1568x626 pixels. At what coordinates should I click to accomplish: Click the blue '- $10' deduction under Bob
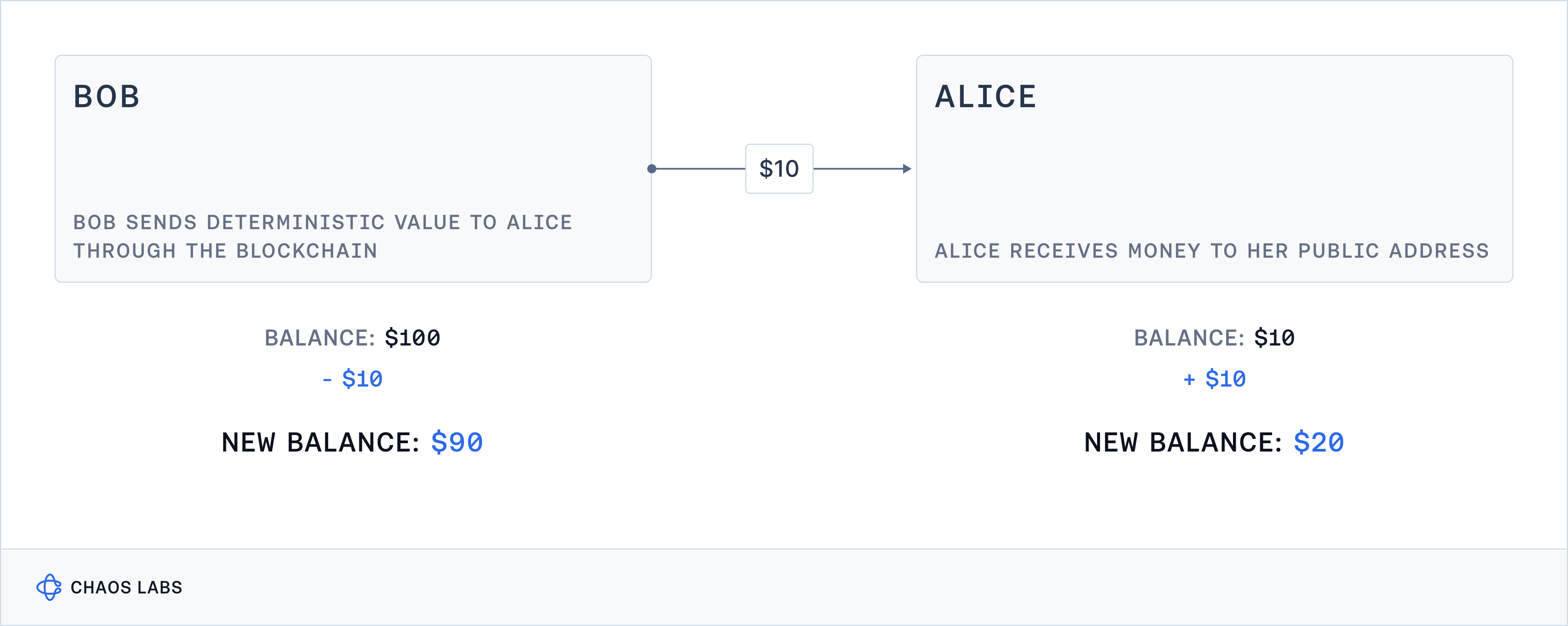coord(352,379)
